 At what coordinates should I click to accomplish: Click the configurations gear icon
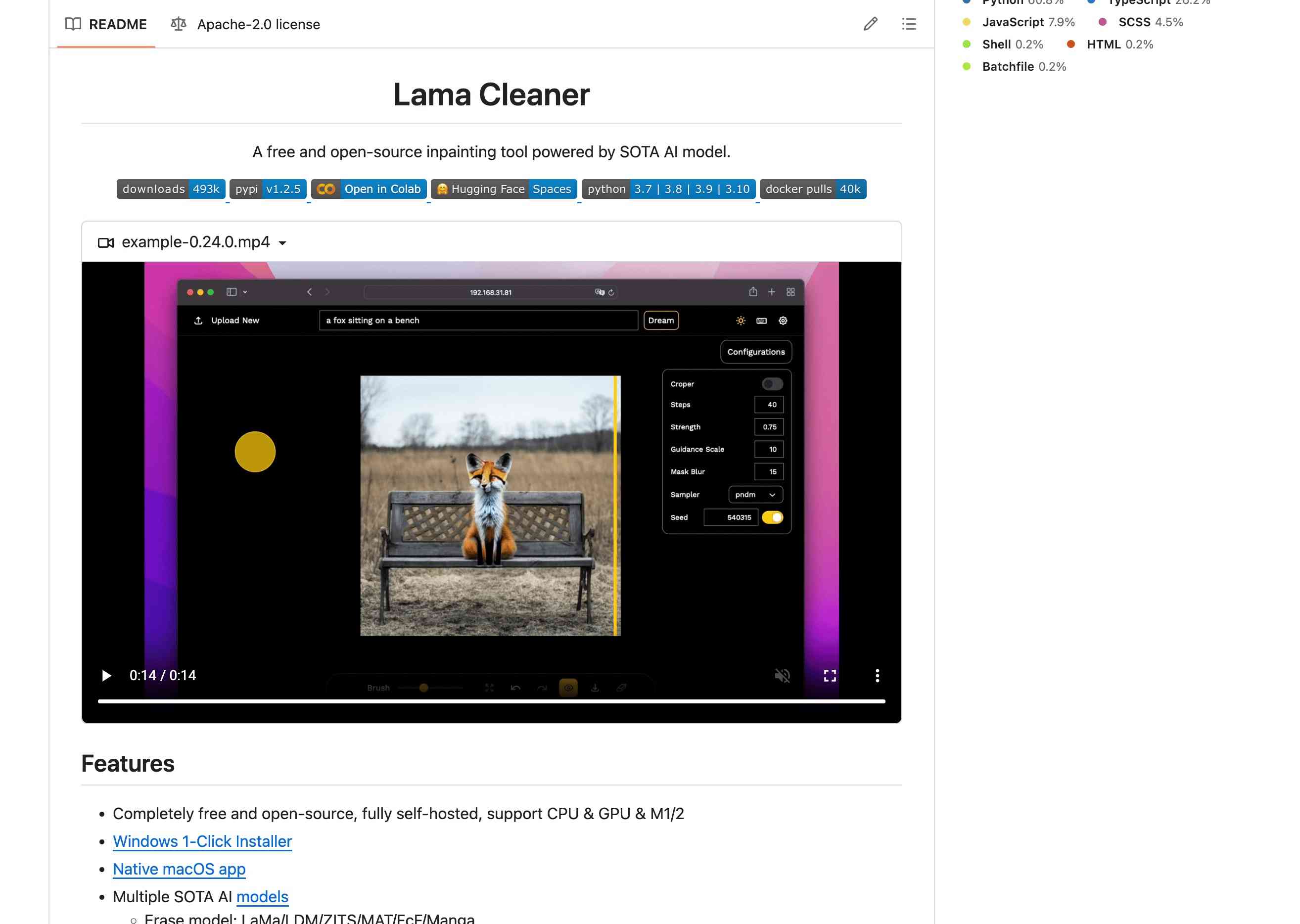point(783,321)
